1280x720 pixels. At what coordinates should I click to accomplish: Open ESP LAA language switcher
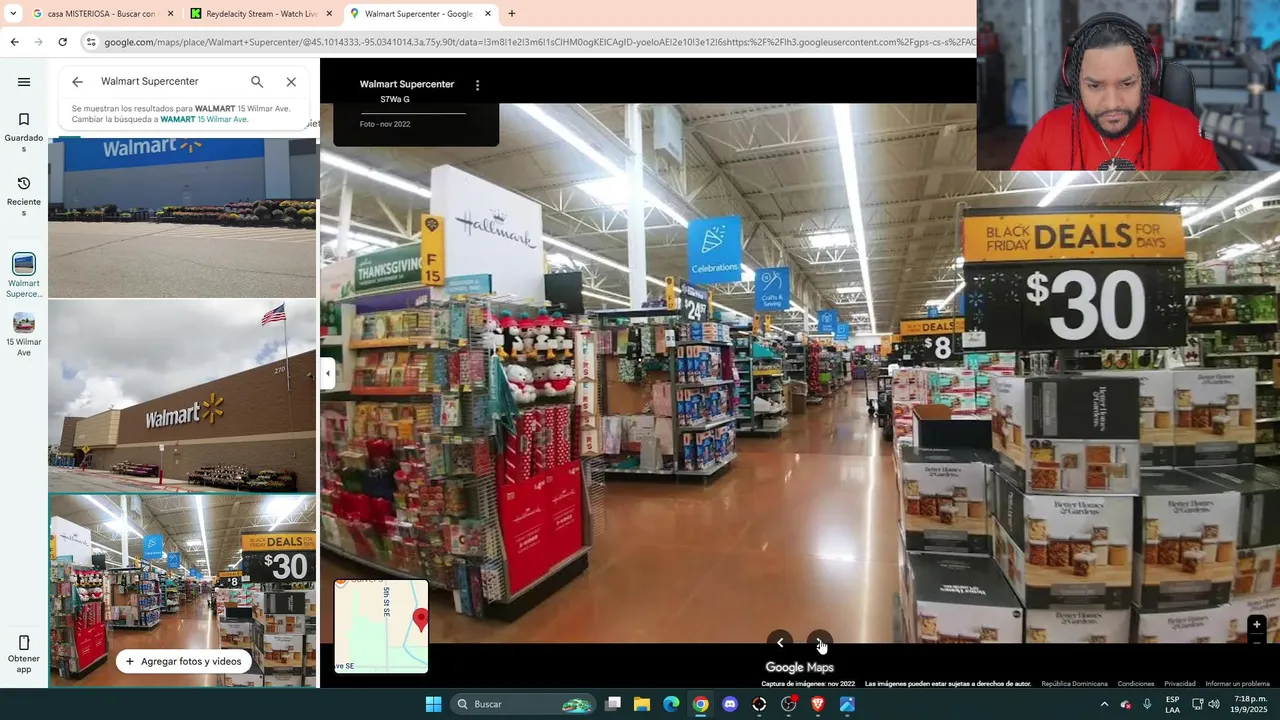click(1172, 704)
